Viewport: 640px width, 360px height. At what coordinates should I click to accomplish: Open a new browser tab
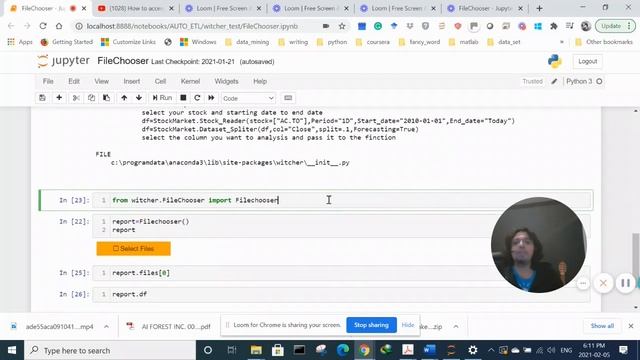539,8
